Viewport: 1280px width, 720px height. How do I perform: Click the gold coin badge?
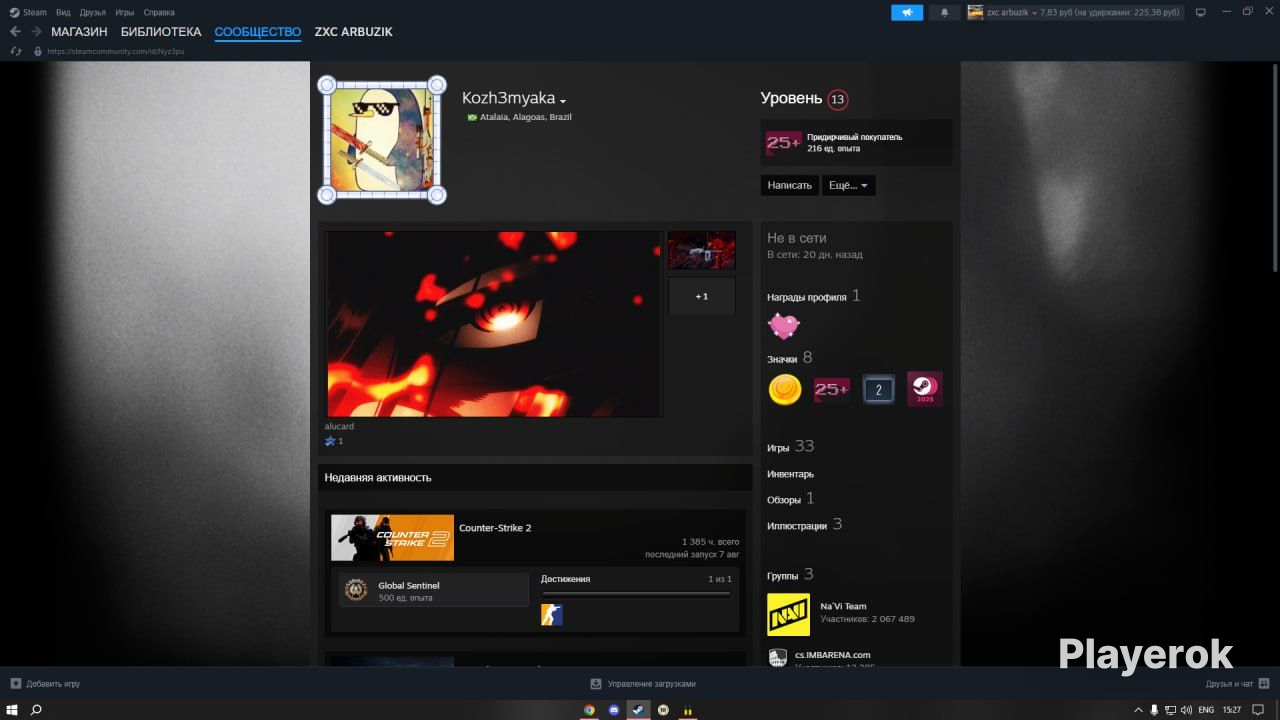[785, 390]
